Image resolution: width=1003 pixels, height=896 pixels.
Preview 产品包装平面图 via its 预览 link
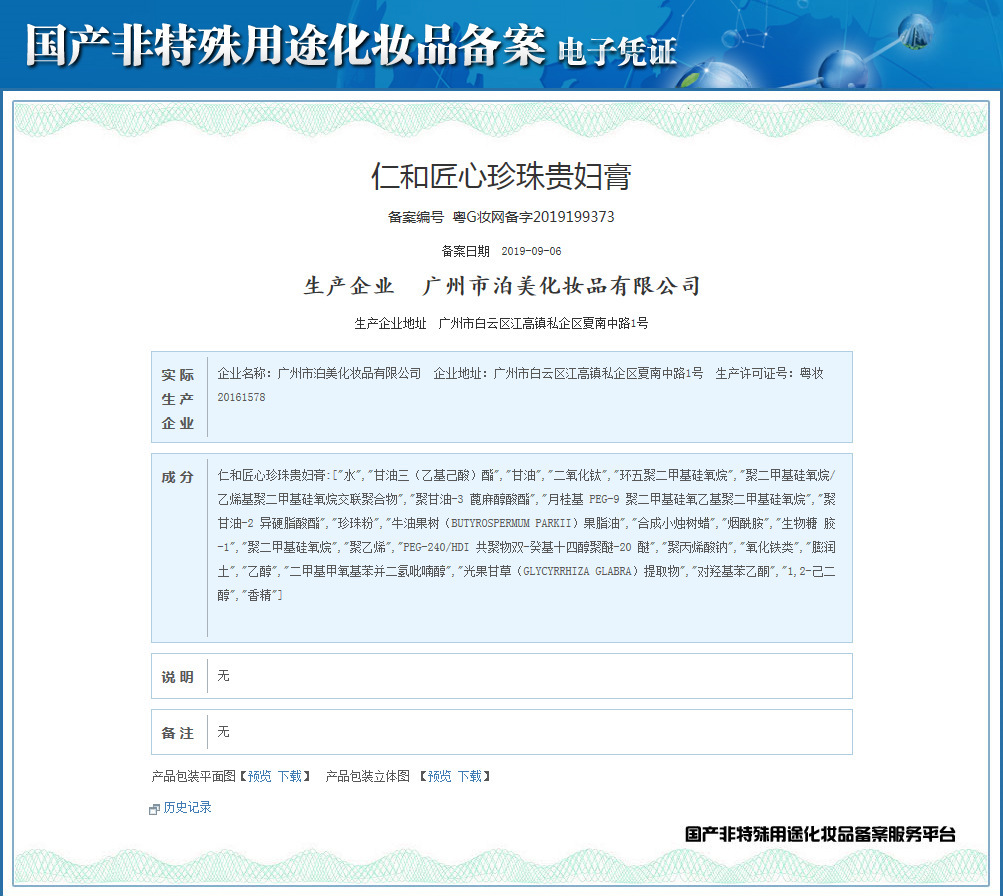(260, 776)
